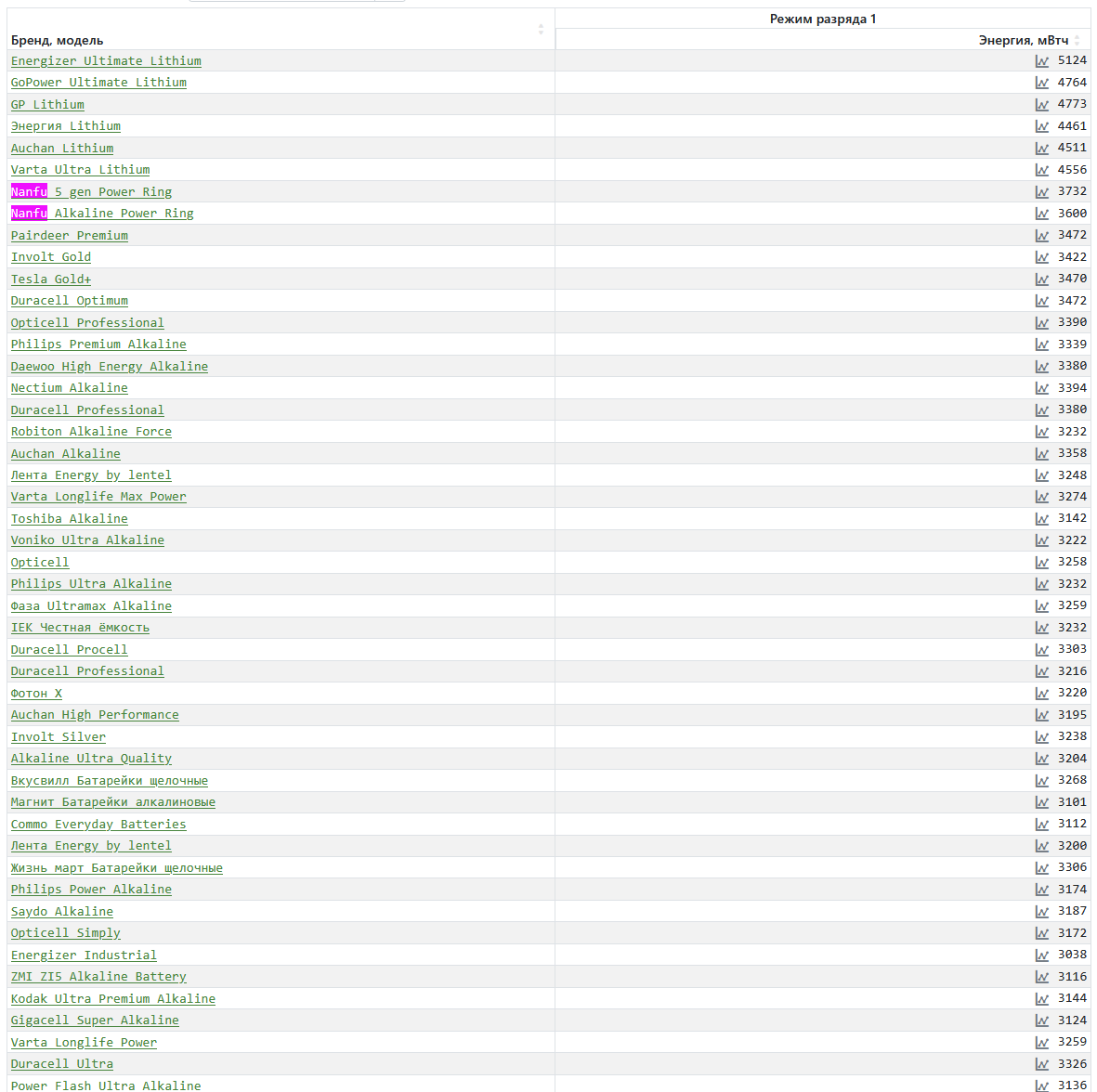Open chart icon for Voniko Ultra Alkaline

click(1041, 540)
